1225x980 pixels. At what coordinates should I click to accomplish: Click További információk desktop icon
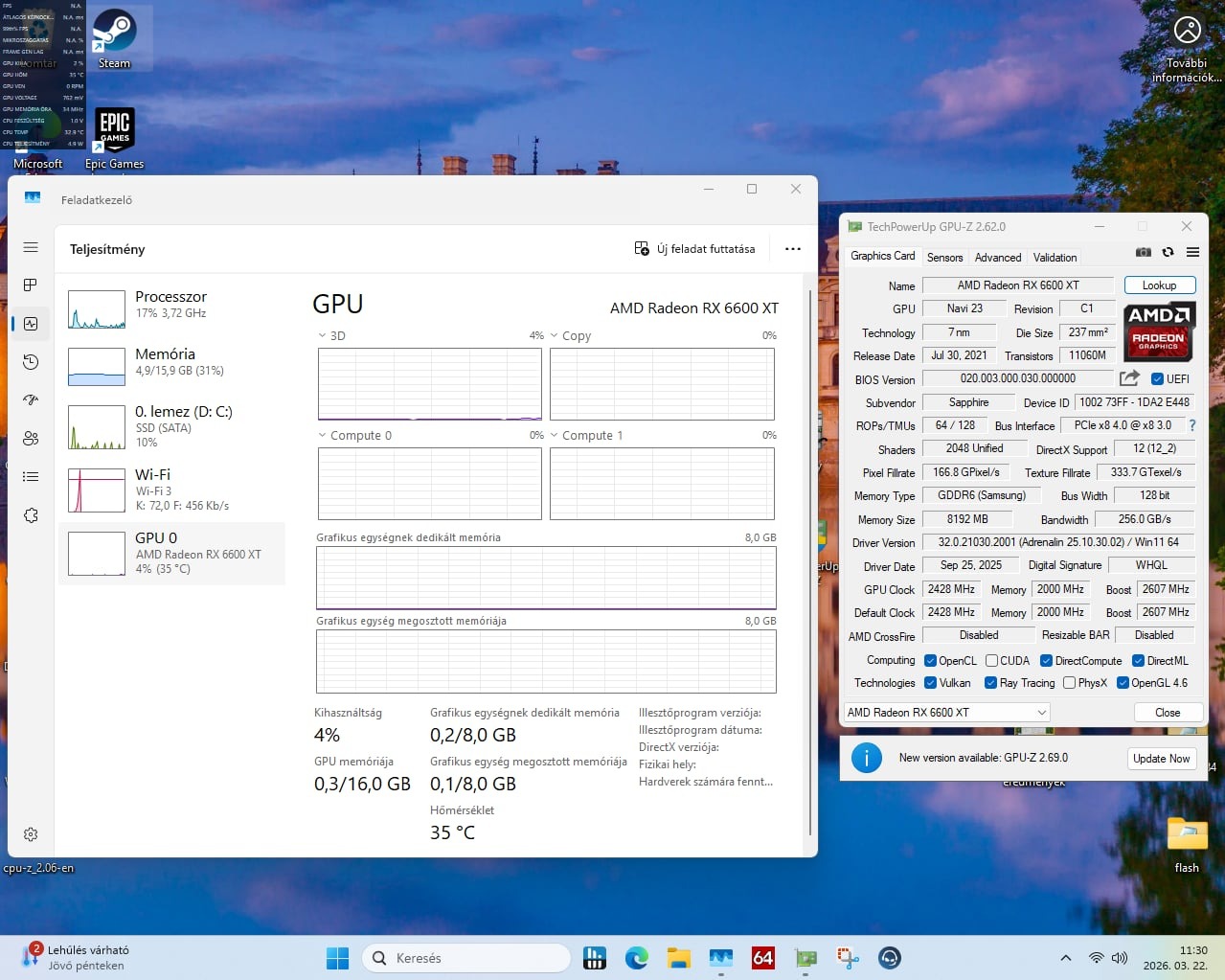pos(1187,49)
